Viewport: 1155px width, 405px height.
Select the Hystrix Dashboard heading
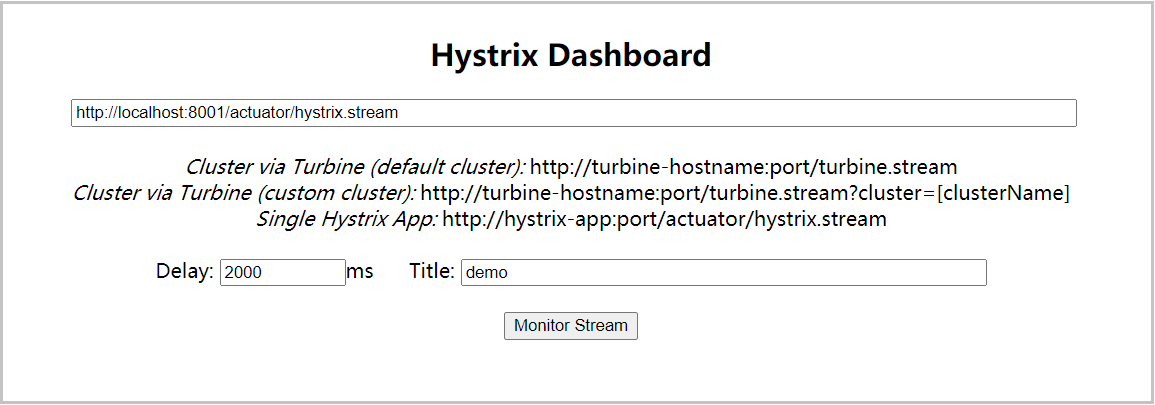pos(571,54)
